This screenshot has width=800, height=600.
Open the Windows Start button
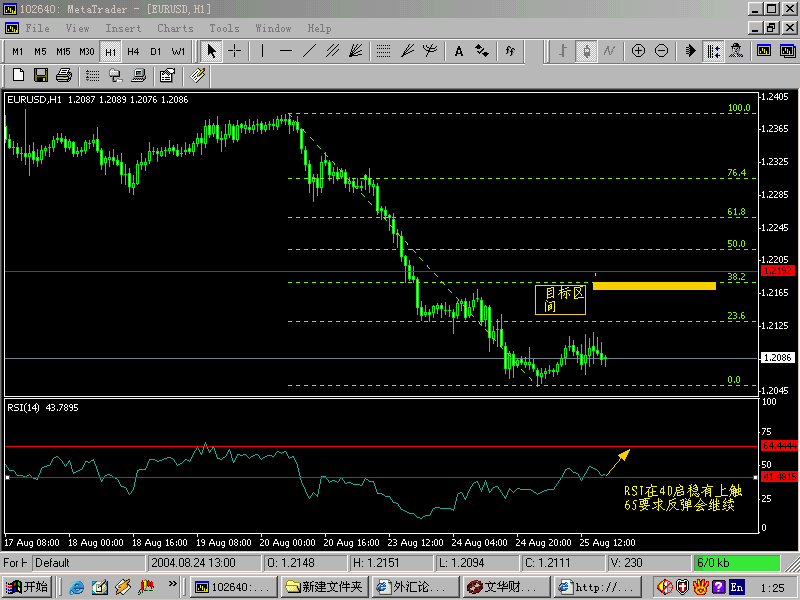click(x=26, y=587)
